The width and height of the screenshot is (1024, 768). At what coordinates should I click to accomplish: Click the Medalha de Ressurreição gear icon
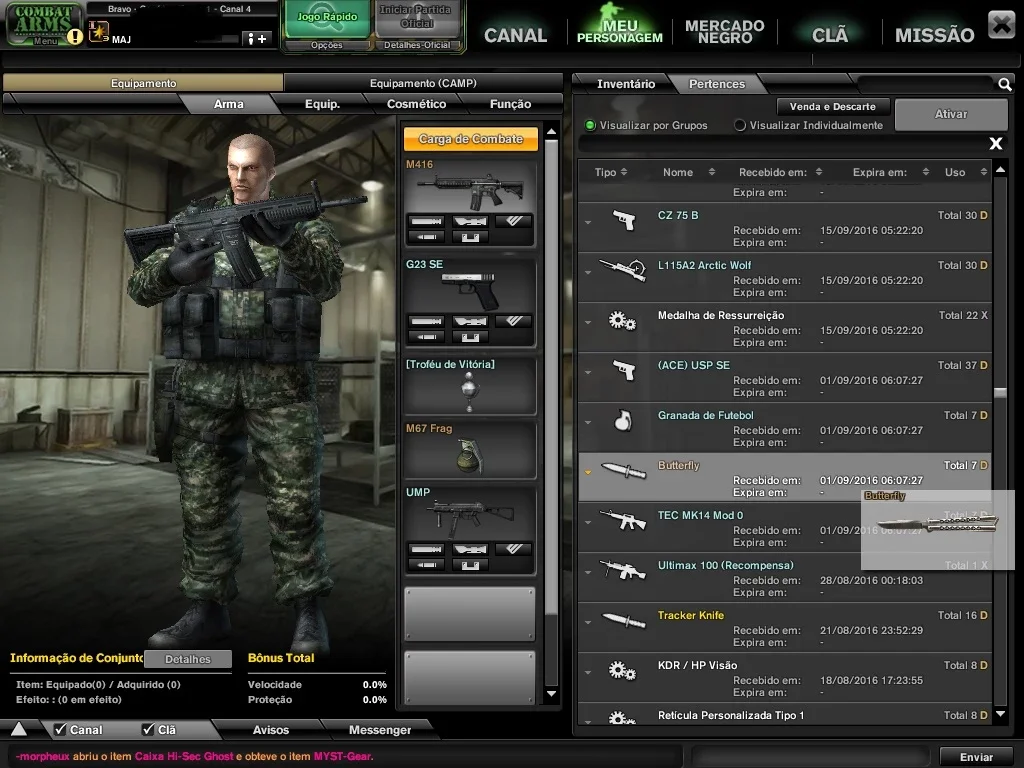pos(622,321)
